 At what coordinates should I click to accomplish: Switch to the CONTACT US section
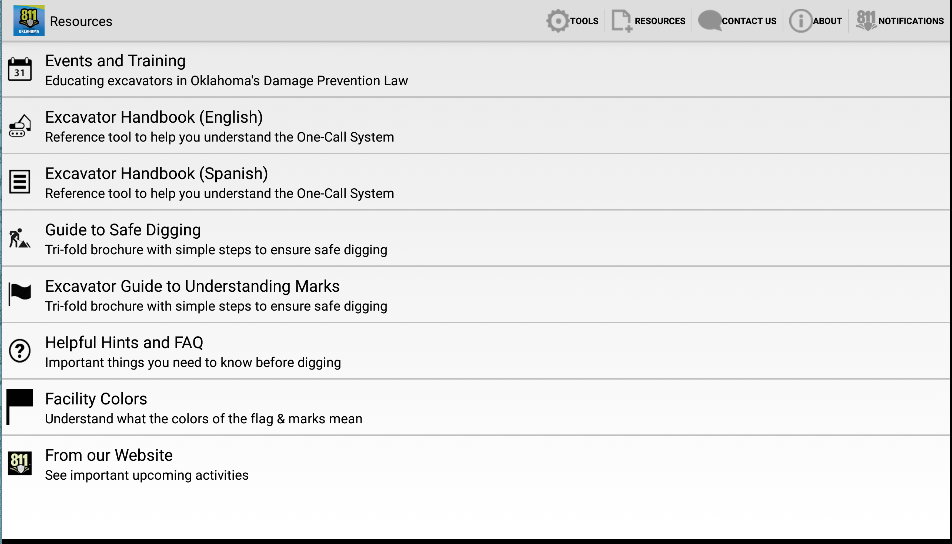click(748, 21)
